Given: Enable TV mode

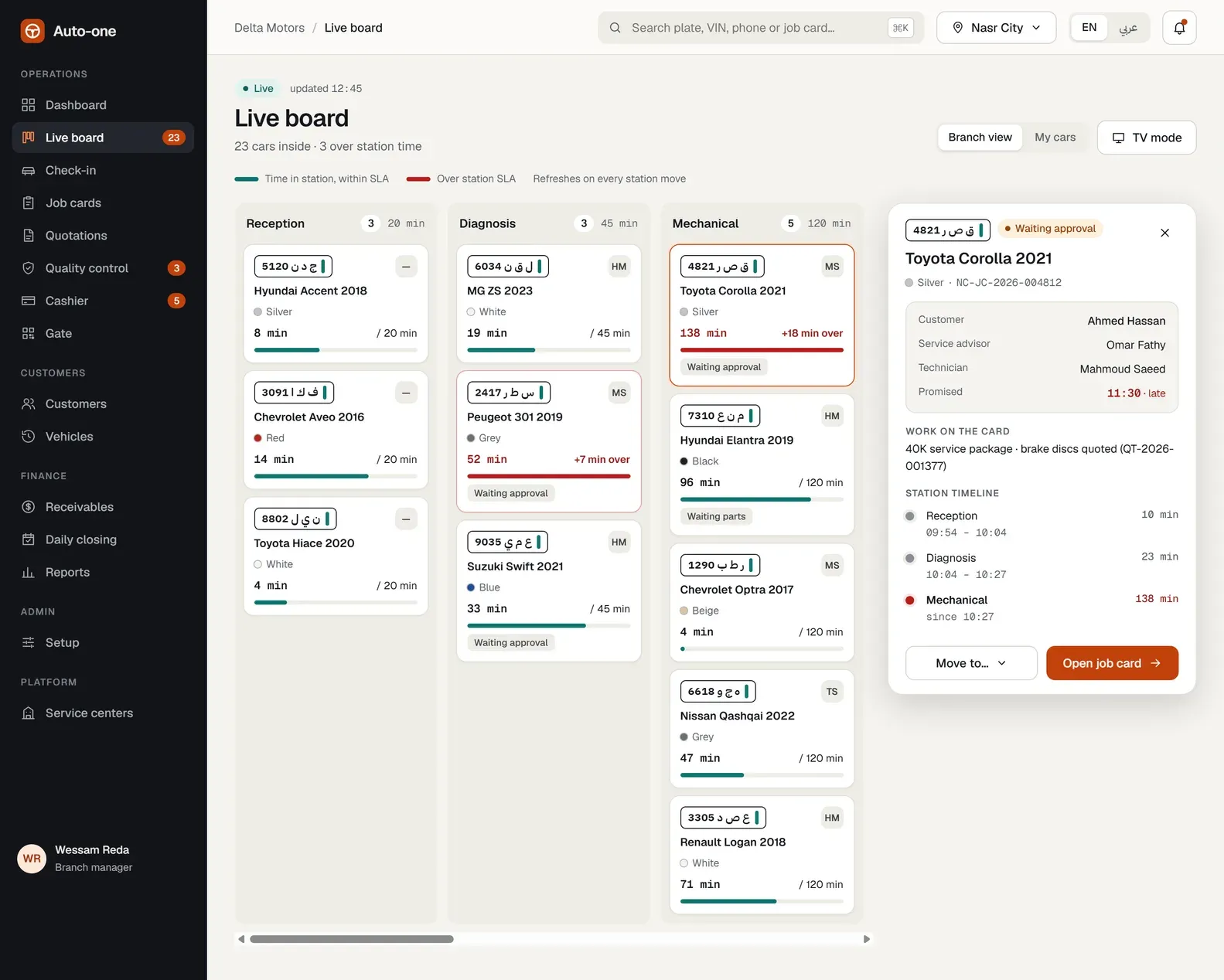Looking at the screenshot, I should tap(1147, 138).
